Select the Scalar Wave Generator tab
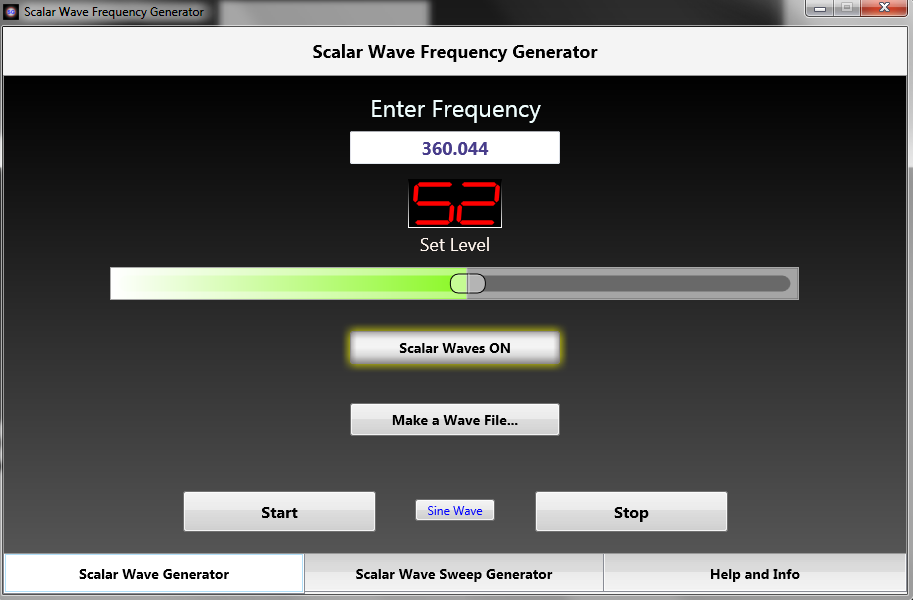 point(153,574)
